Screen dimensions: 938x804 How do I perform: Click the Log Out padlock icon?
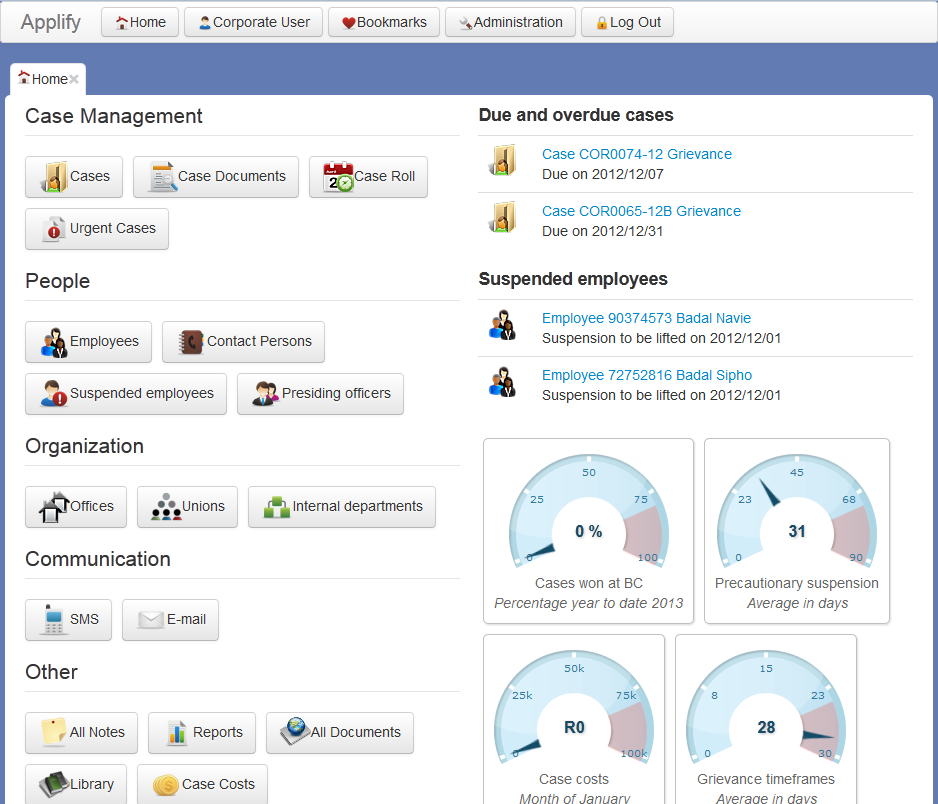[x=601, y=23]
